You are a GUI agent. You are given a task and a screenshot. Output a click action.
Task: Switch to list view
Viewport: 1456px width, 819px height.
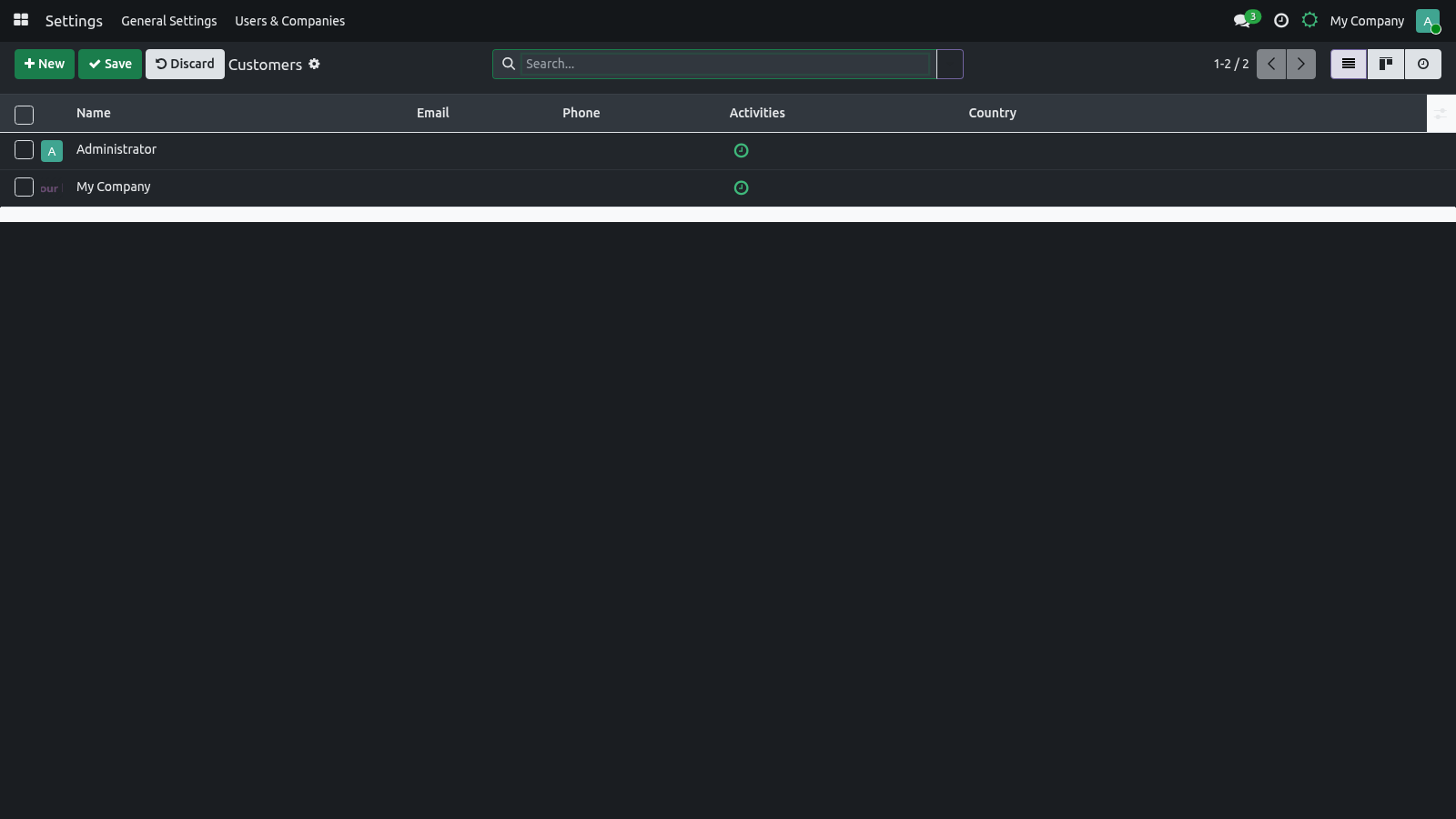click(x=1349, y=64)
